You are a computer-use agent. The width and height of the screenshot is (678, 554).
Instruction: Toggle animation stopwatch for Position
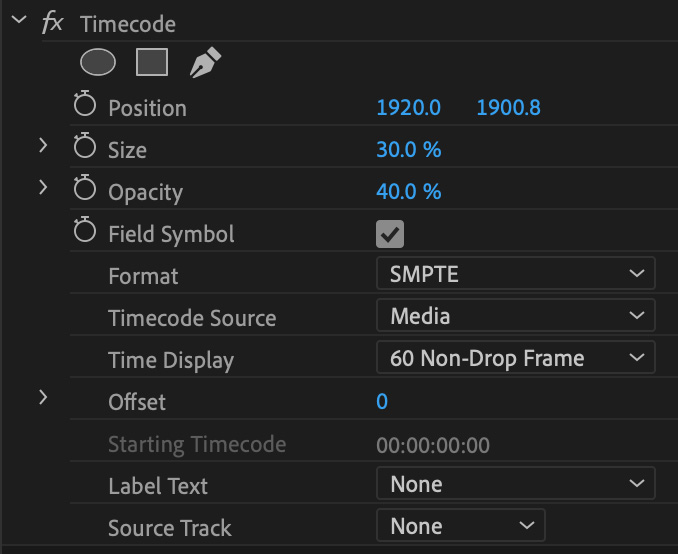click(x=85, y=107)
